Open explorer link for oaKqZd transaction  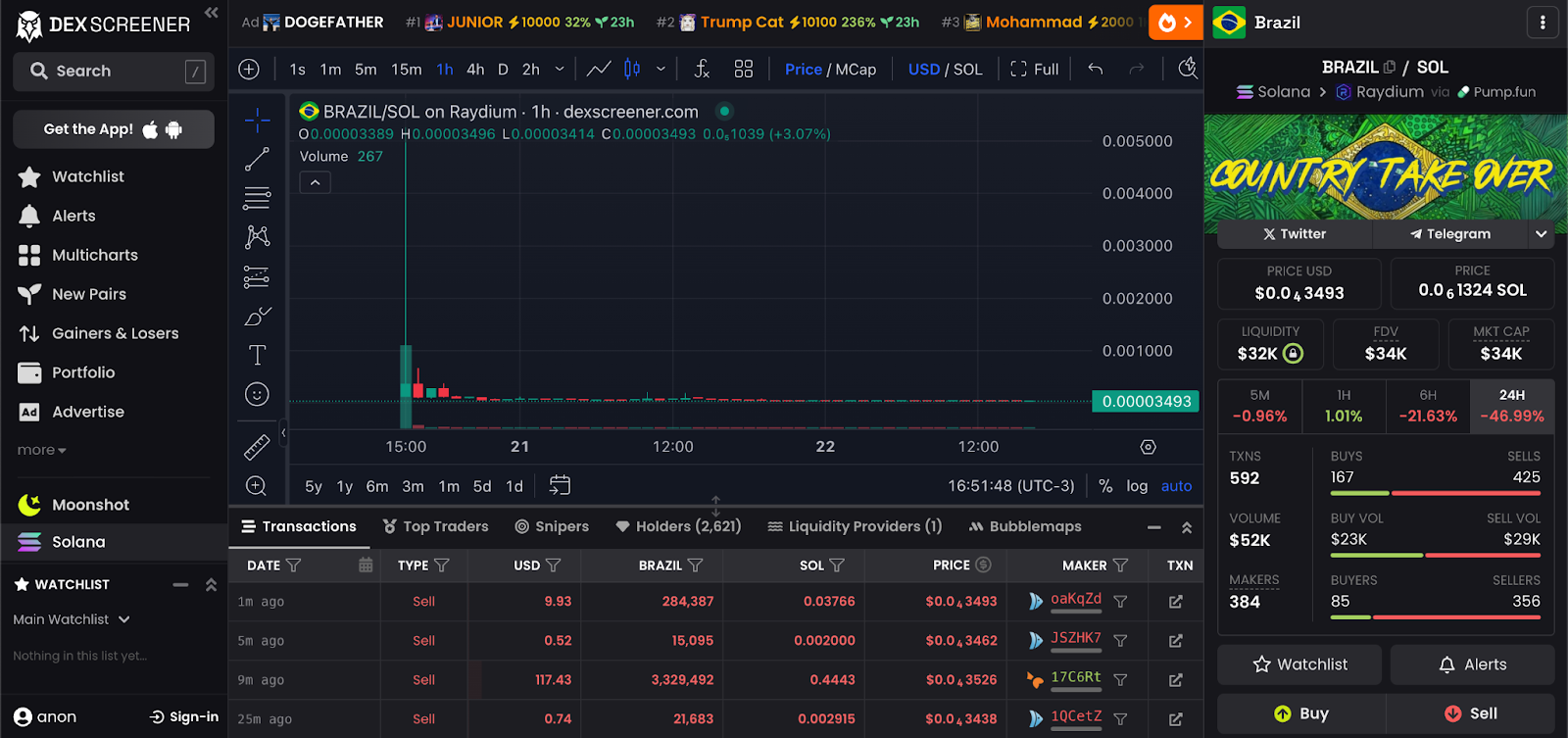1176,602
